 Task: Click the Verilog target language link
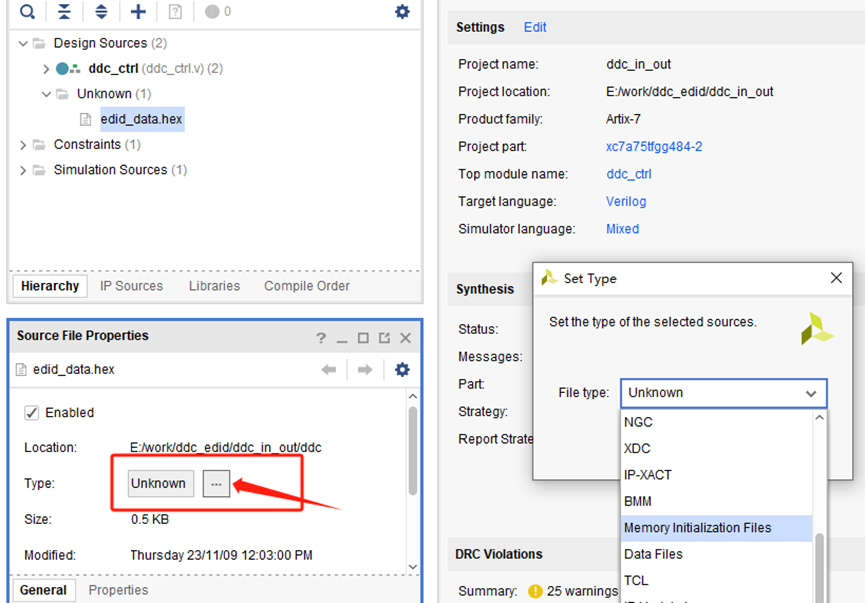point(626,202)
